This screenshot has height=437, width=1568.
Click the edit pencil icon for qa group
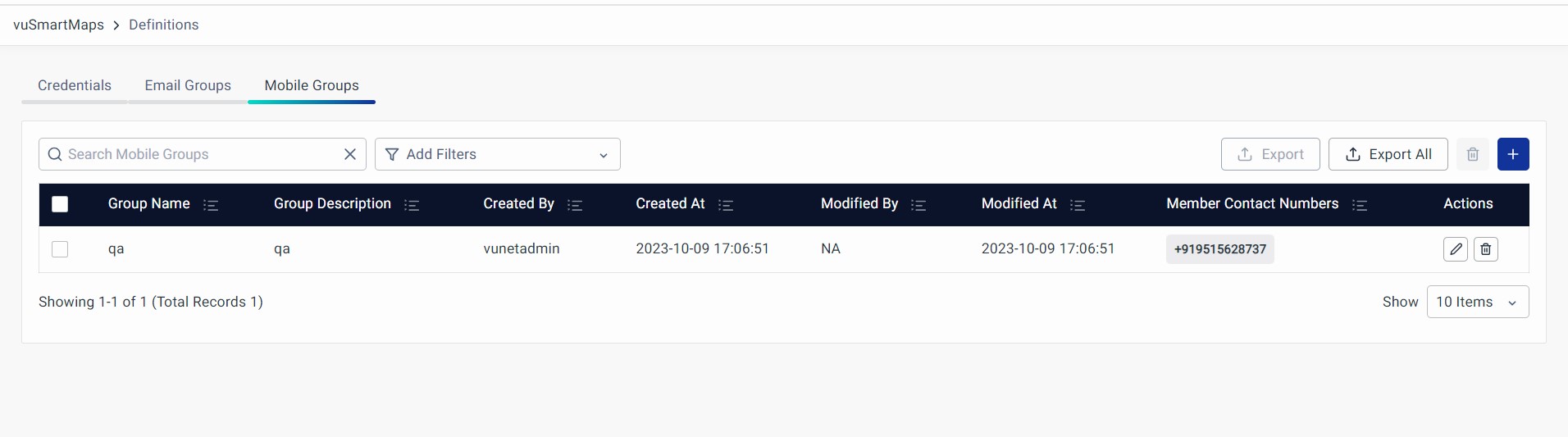pyautogui.click(x=1456, y=249)
